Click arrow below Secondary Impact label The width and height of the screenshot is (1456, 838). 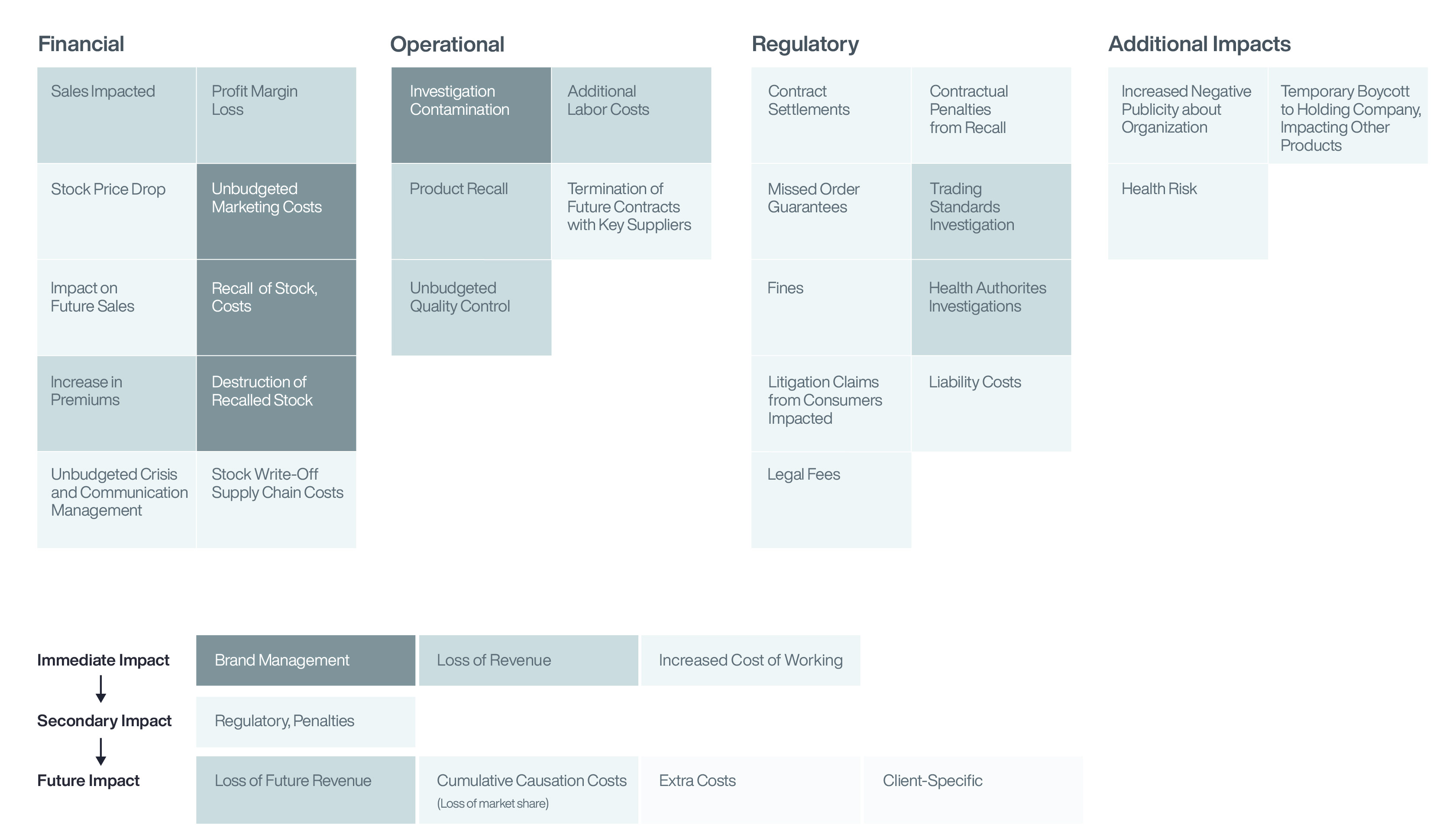[x=100, y=751]
